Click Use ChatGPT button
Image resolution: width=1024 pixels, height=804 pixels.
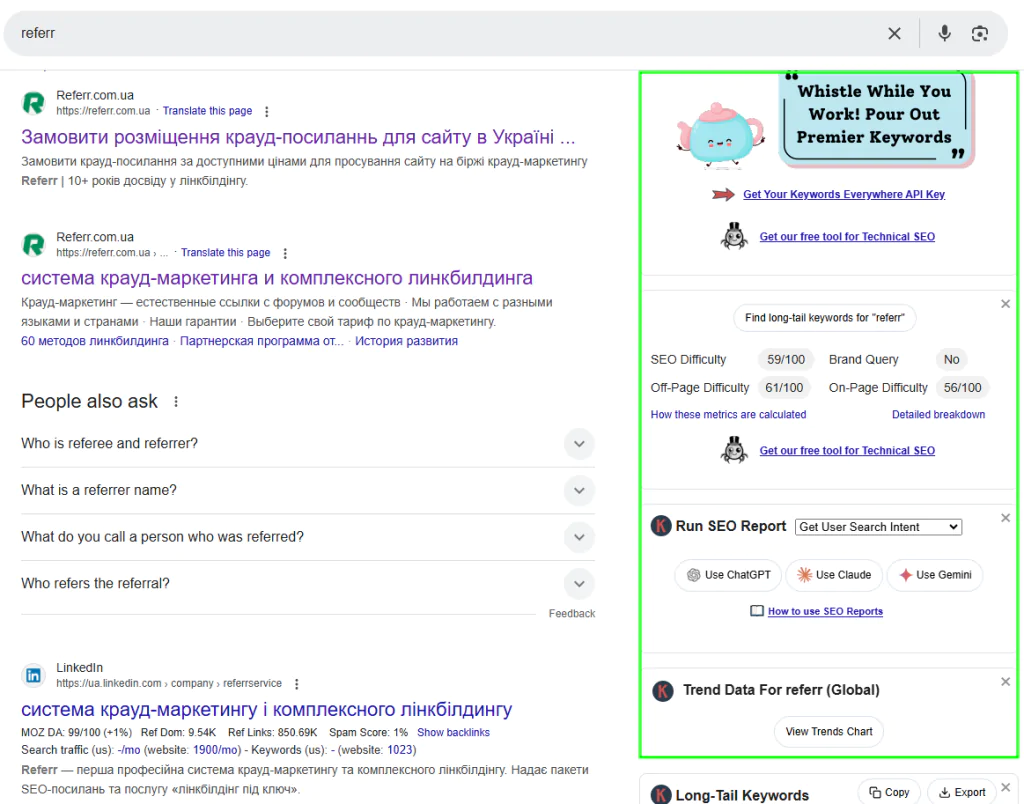(728, 575)
